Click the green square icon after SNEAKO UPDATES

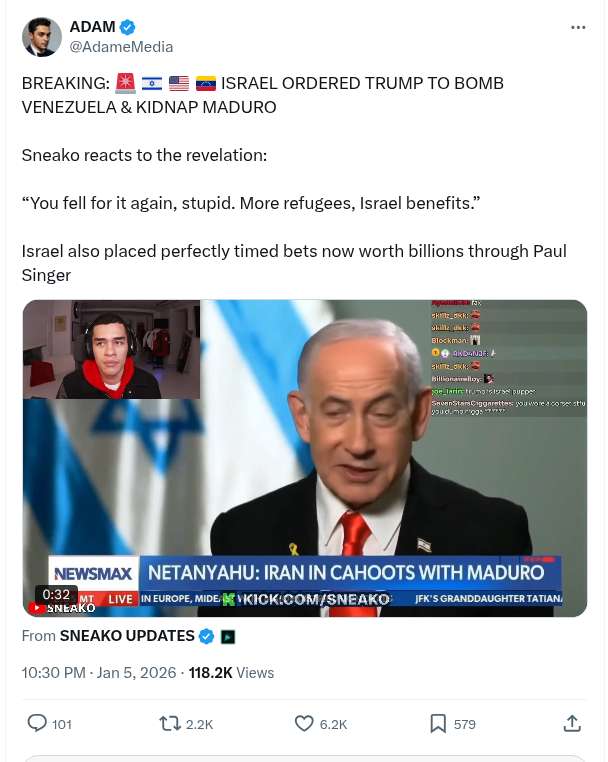[228, 637]
